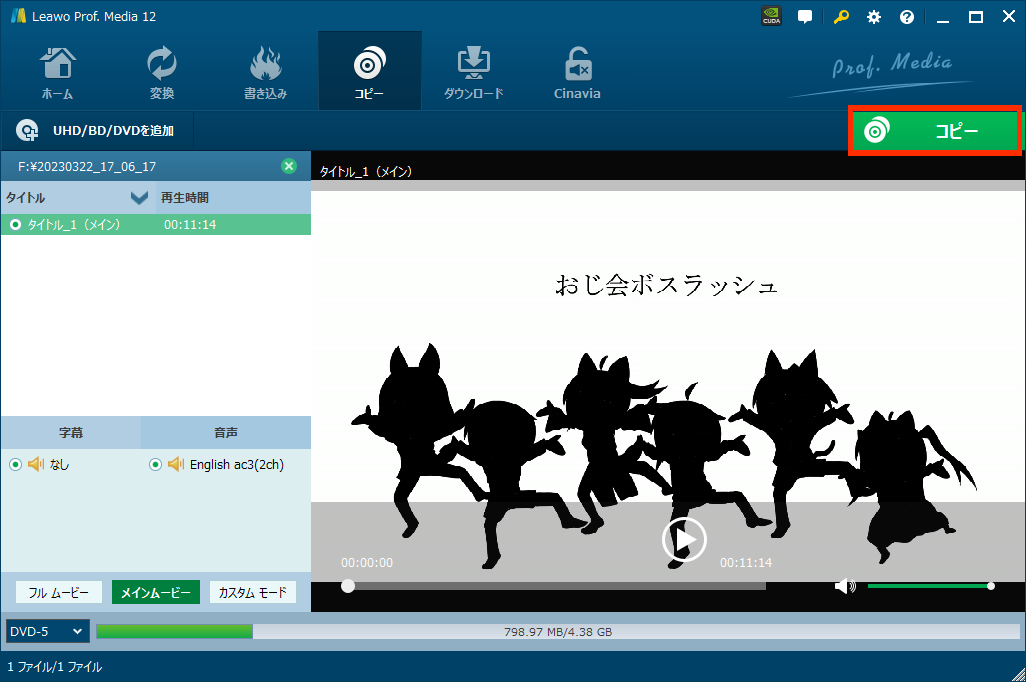This screenshot has width=1026, height=682.
Task: Open the ダウンロード download module
Action: (x=473, y=72)
